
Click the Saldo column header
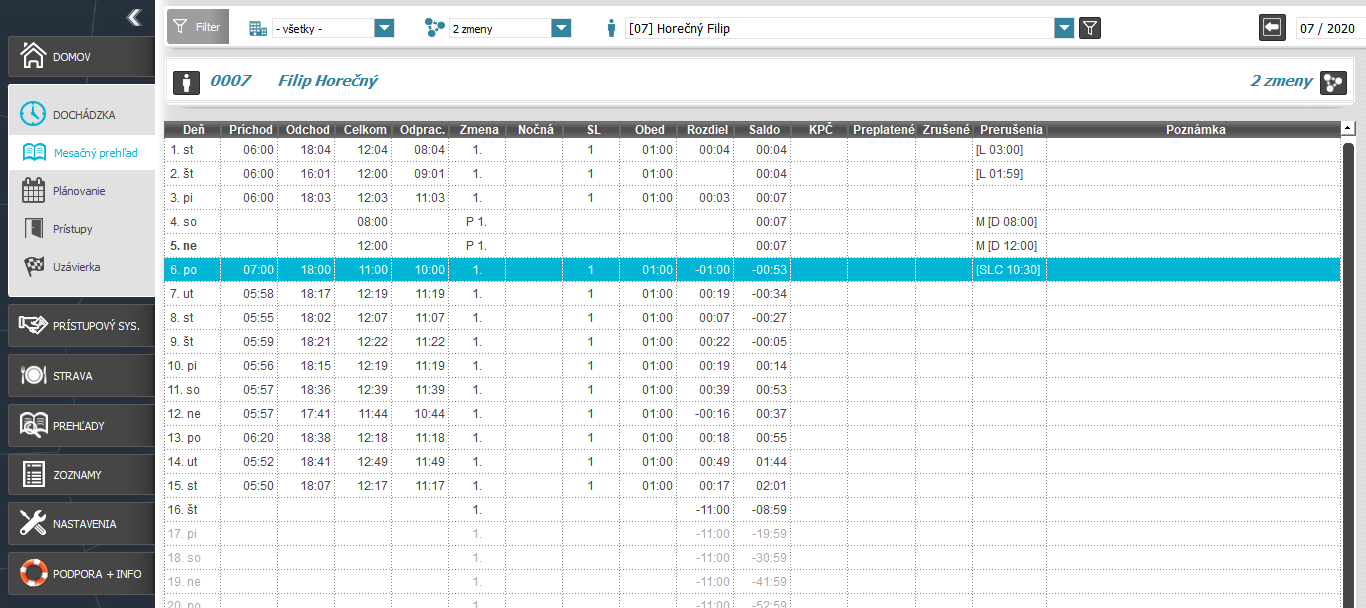(763, 130)
